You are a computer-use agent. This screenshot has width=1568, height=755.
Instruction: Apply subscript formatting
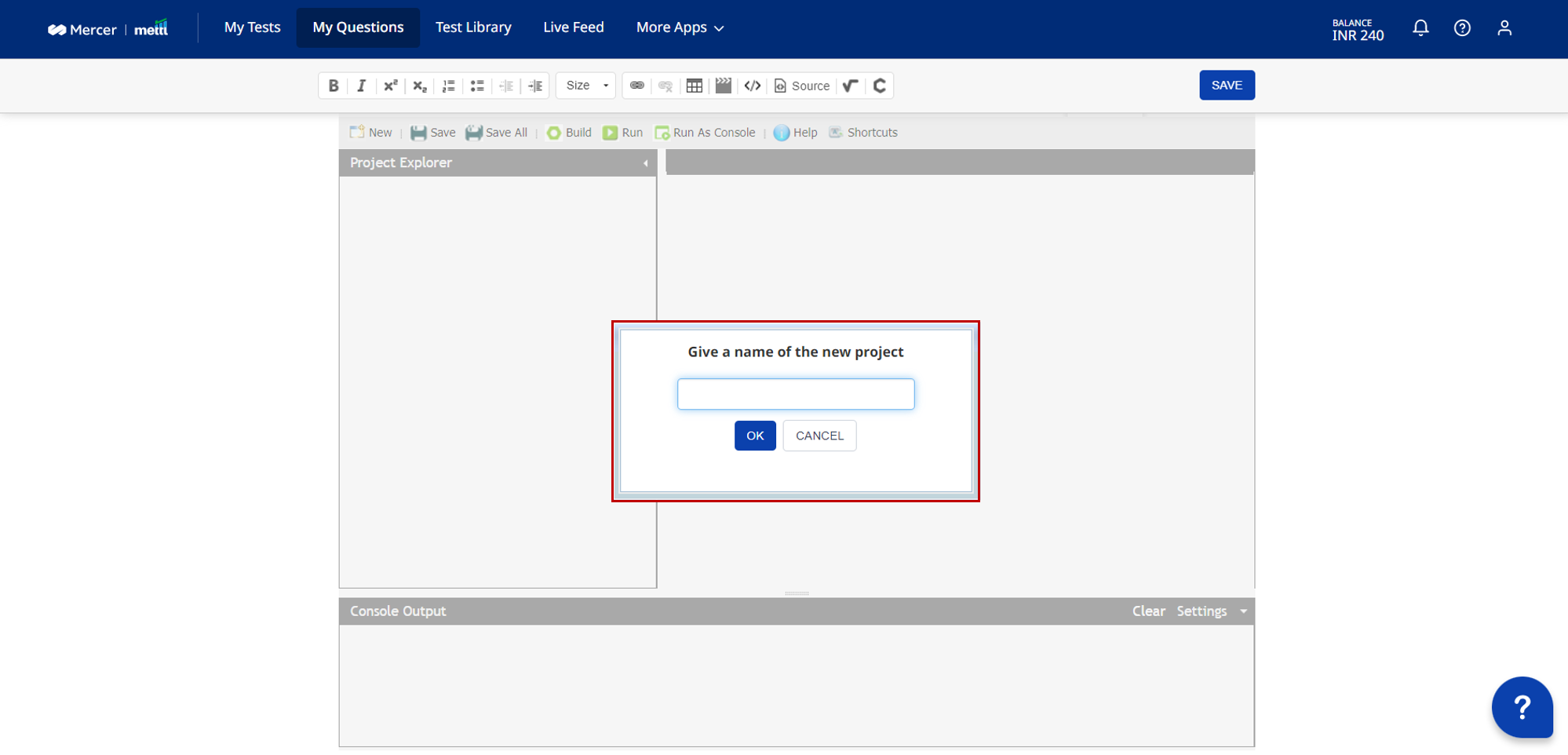click(420, 86)
